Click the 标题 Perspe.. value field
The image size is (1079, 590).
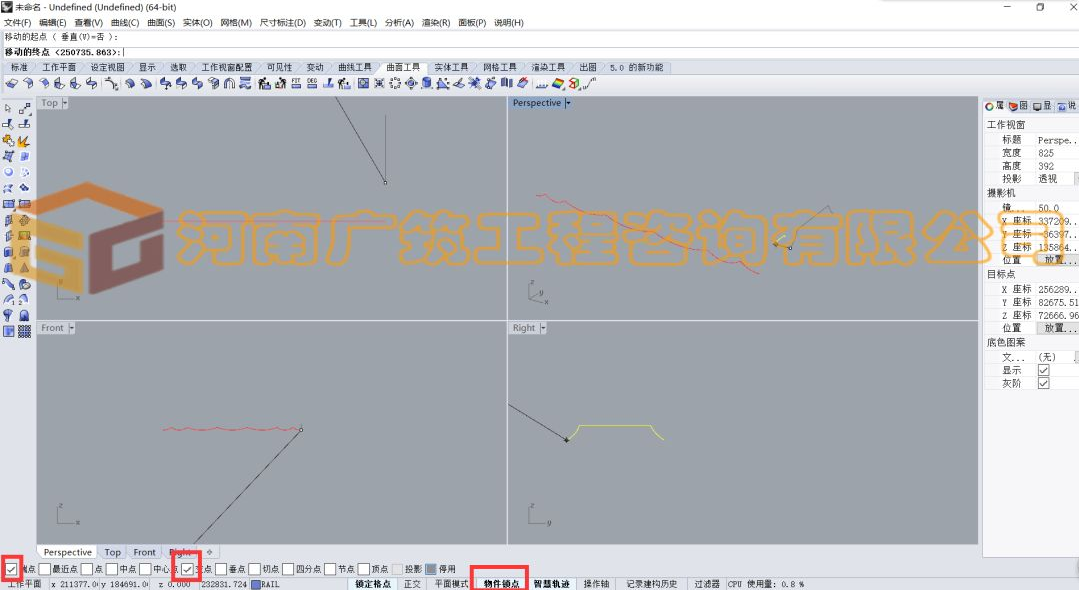1057,140
